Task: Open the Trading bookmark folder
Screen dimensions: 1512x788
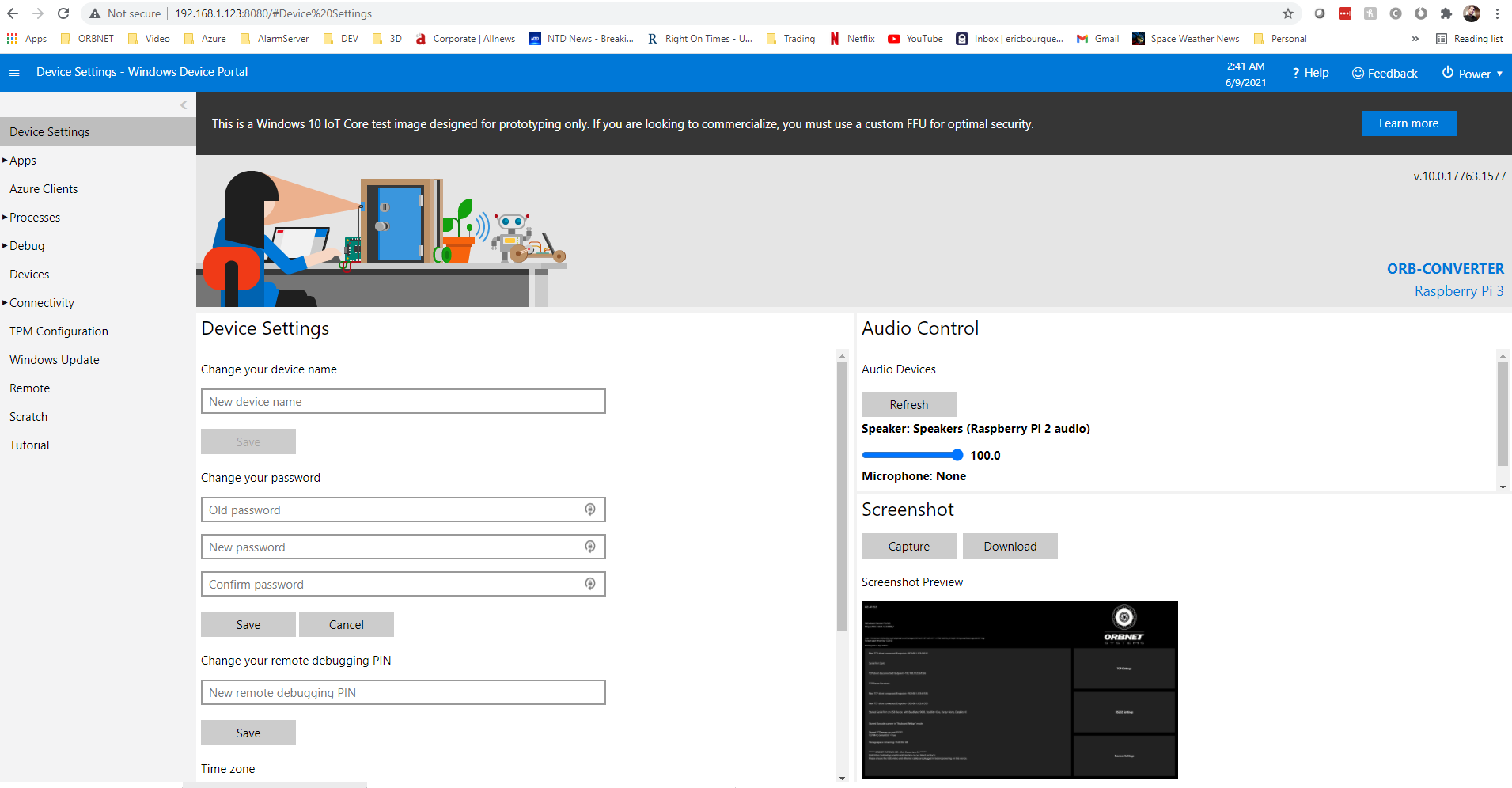Action: click(790, 39)
